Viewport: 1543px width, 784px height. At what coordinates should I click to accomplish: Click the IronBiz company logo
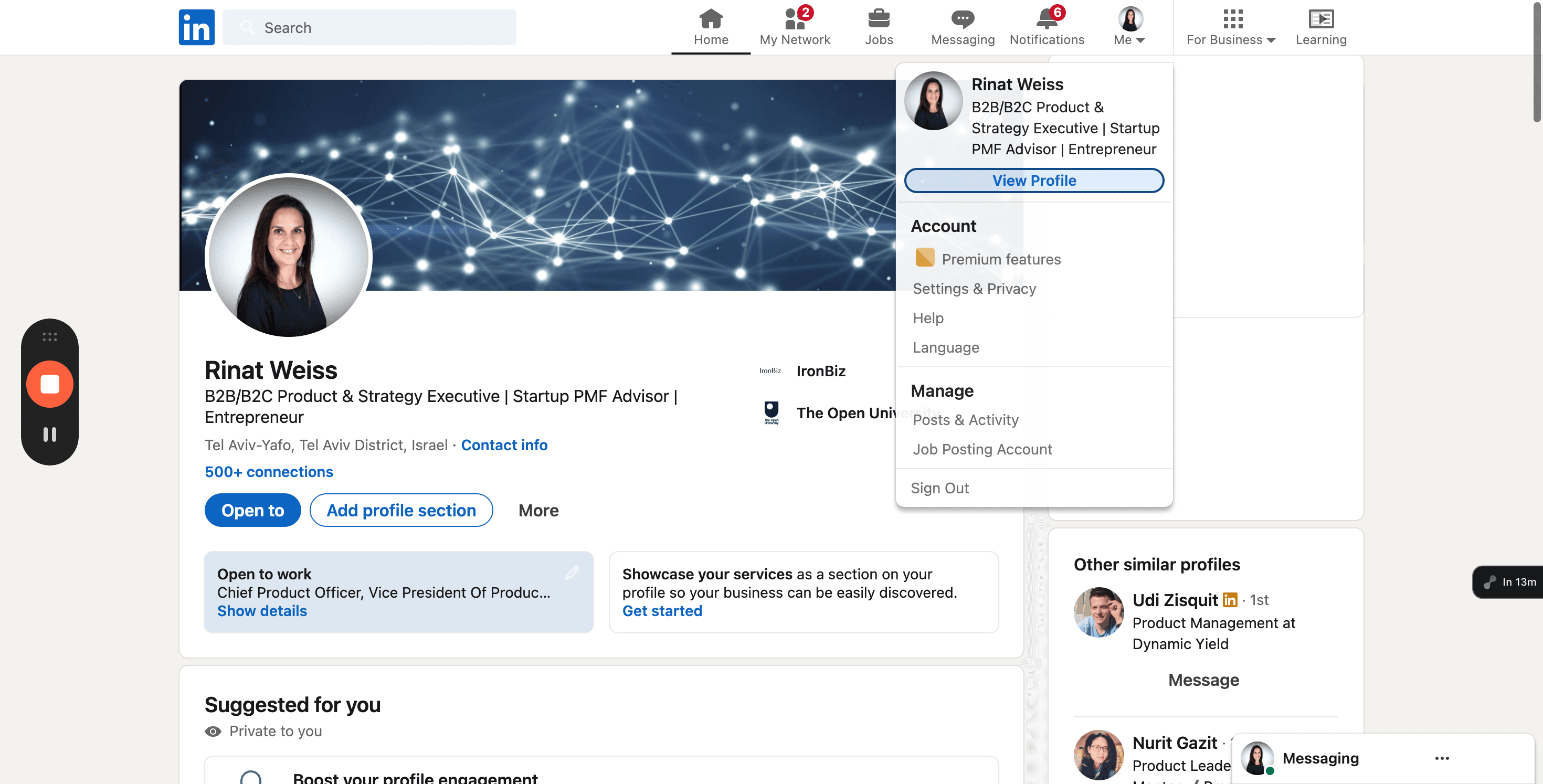coord(770,370)
